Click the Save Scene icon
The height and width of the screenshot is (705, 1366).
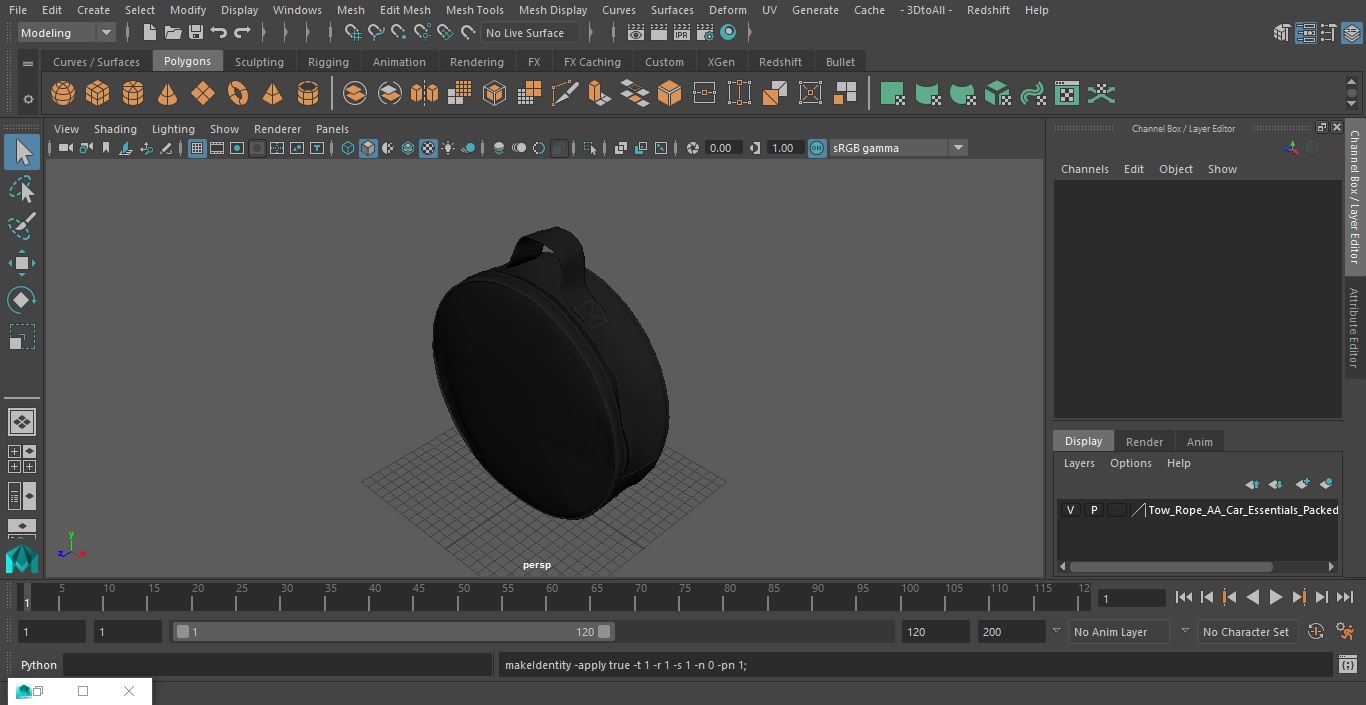[x=196, y=33]
